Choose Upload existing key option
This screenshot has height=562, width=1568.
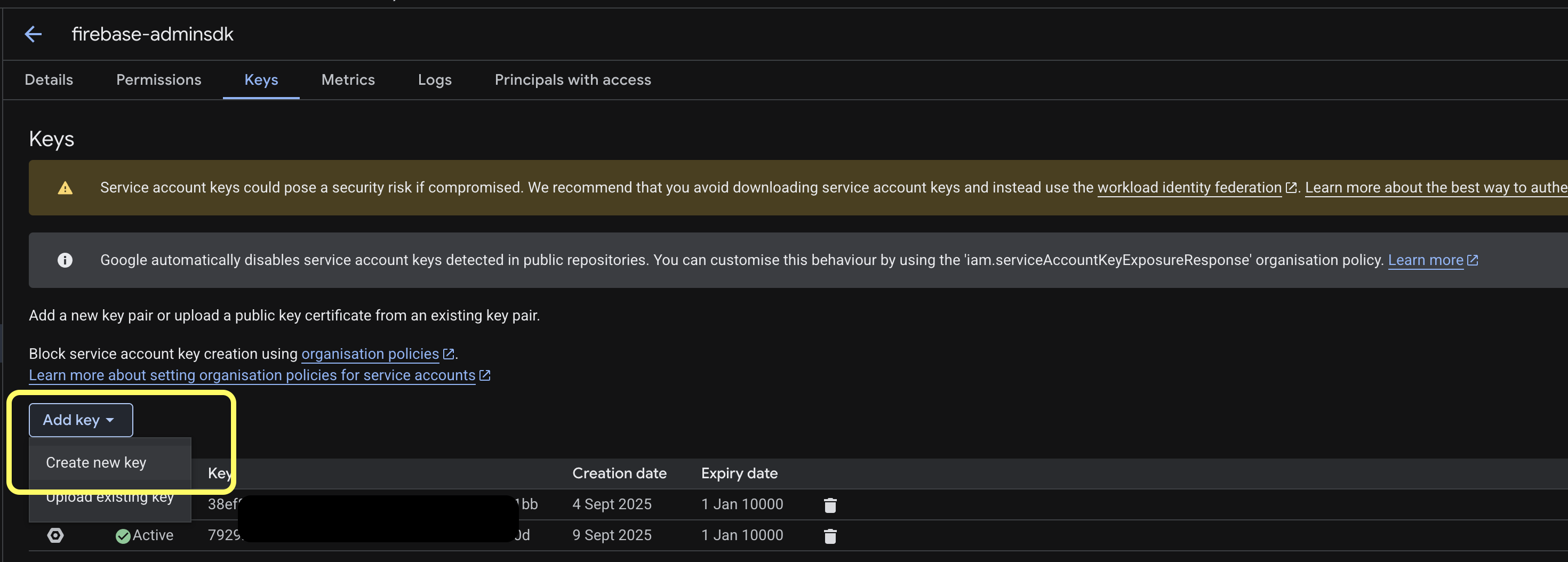(109, 497)
